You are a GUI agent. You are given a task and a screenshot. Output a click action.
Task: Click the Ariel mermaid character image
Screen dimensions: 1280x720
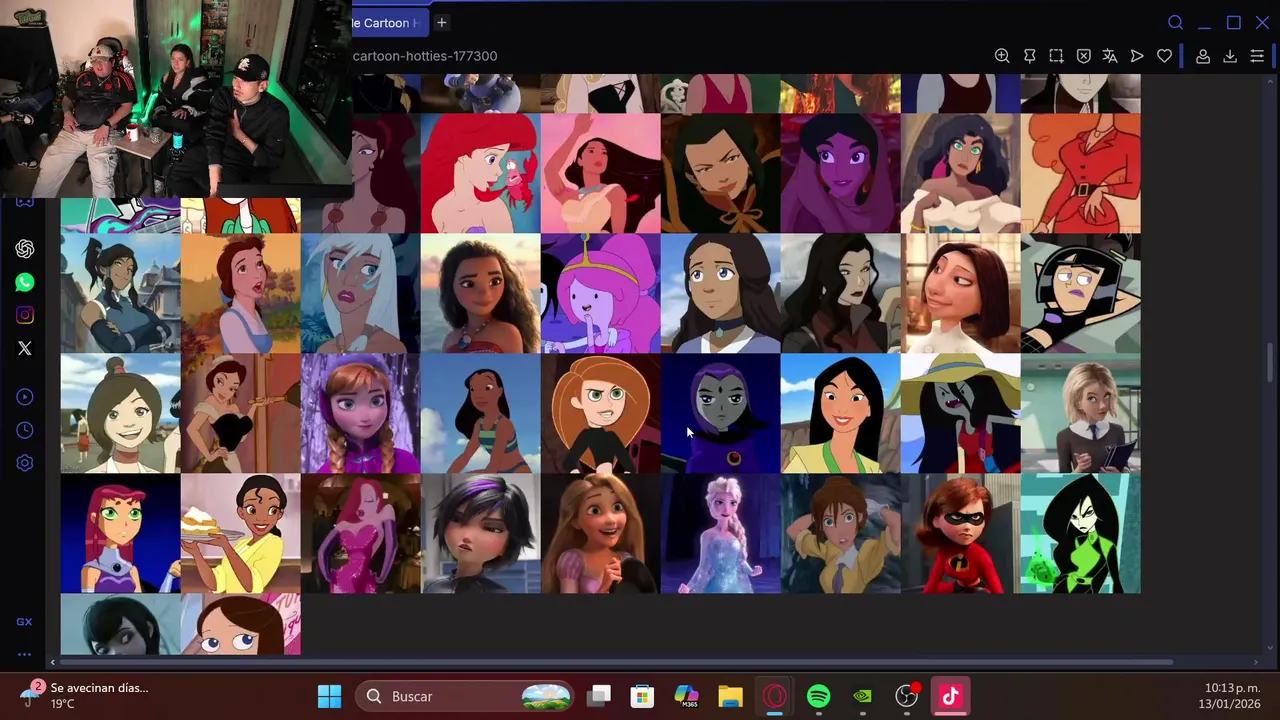pos(480,173)
